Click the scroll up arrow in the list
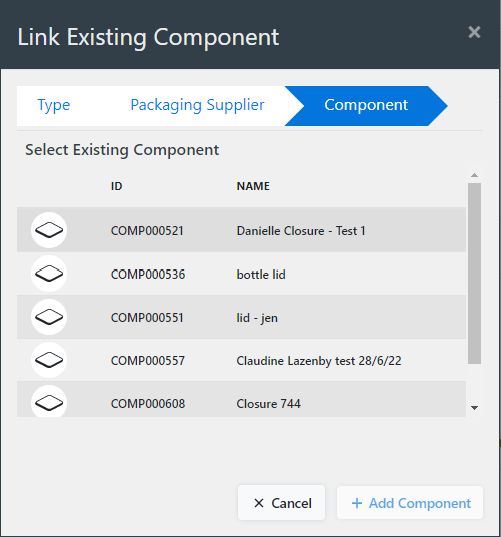The width and height of the screenshot is (501, 537). [x=474, y=175]
